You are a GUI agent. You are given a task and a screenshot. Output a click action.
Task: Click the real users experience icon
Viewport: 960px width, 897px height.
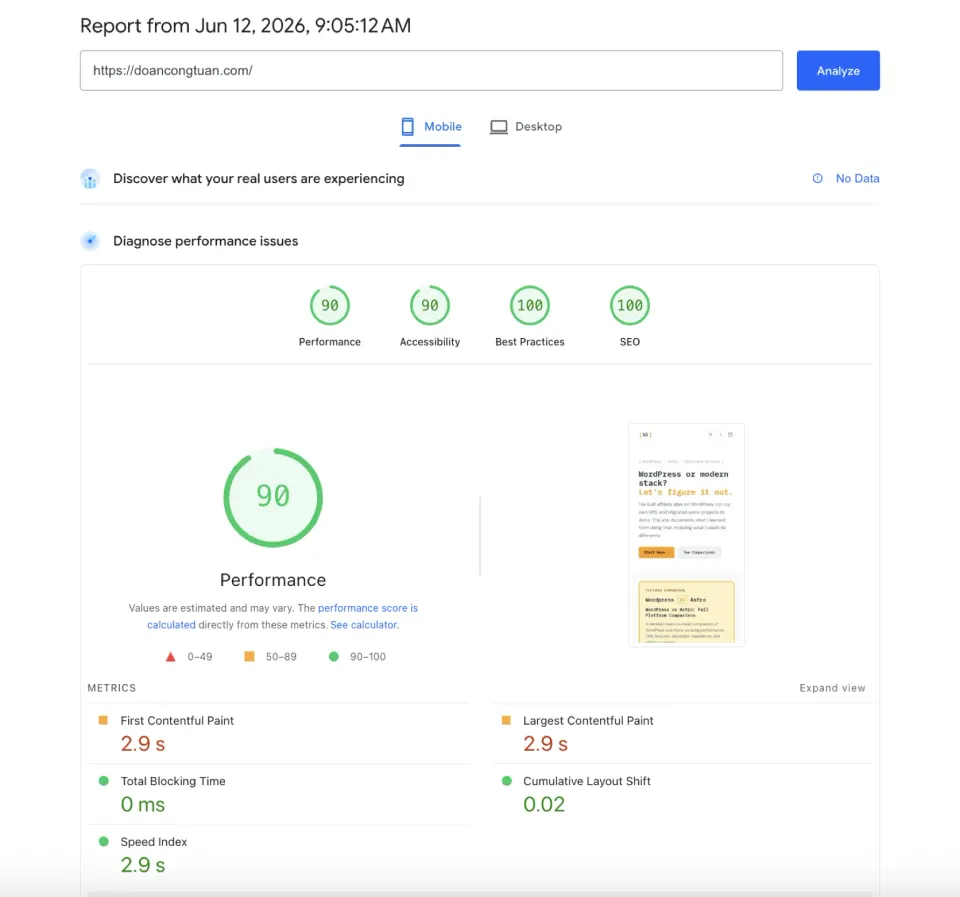(90, 179)
